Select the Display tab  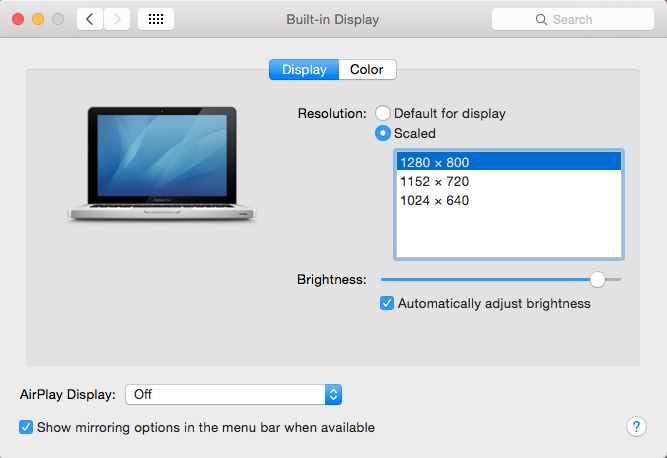[x=304, y=70]
